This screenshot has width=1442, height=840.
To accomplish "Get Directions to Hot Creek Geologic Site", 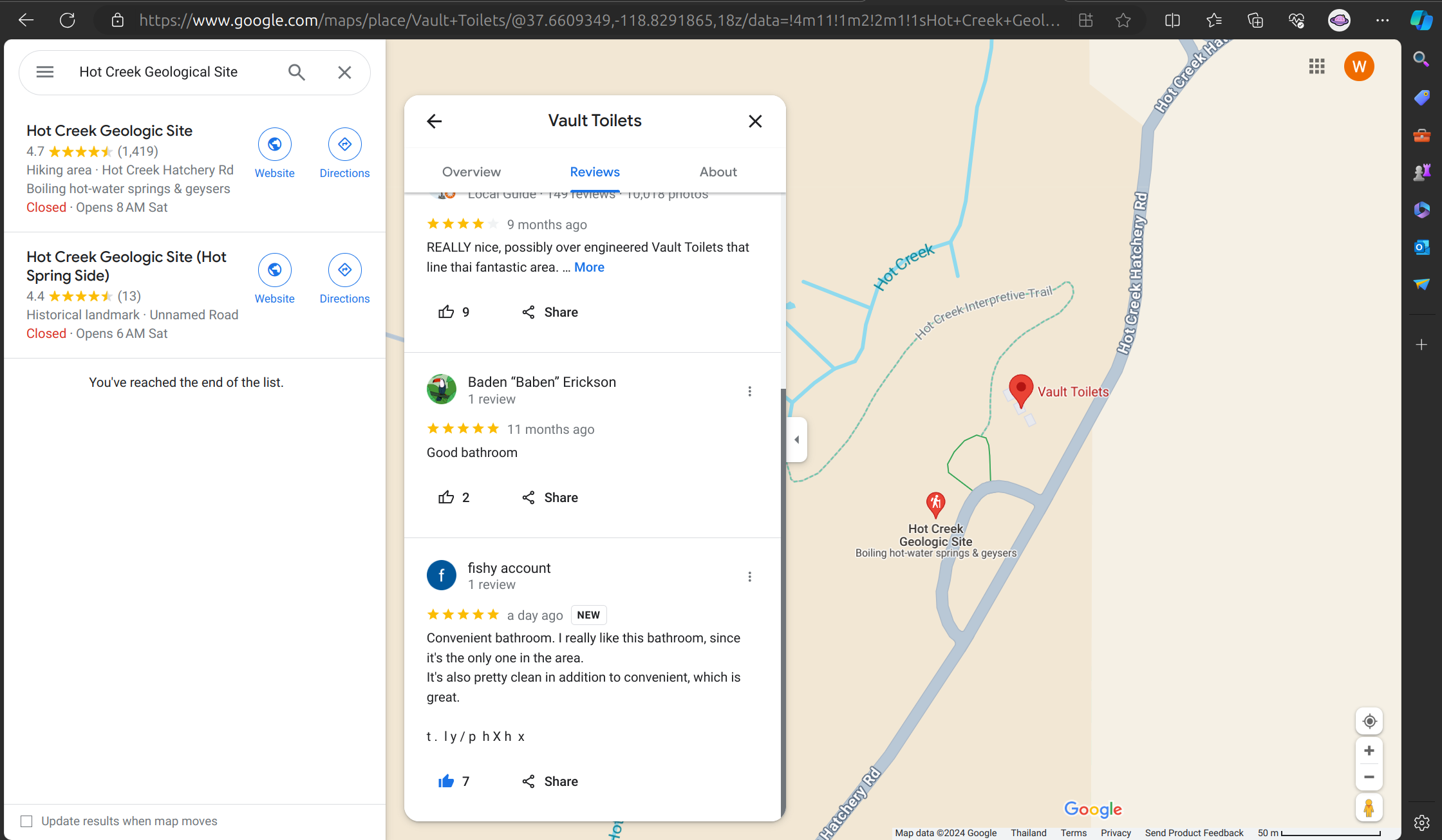I will tap(344, 154).
